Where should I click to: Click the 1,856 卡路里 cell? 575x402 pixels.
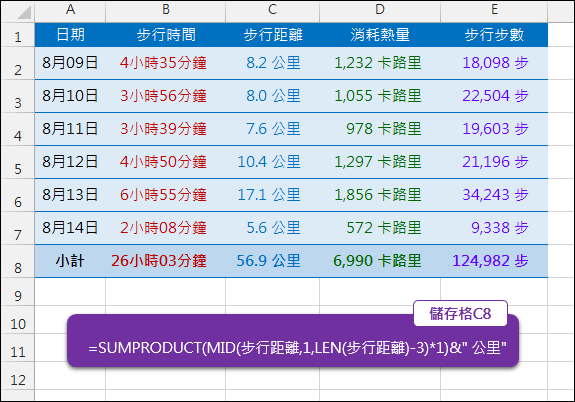point(380,195)
